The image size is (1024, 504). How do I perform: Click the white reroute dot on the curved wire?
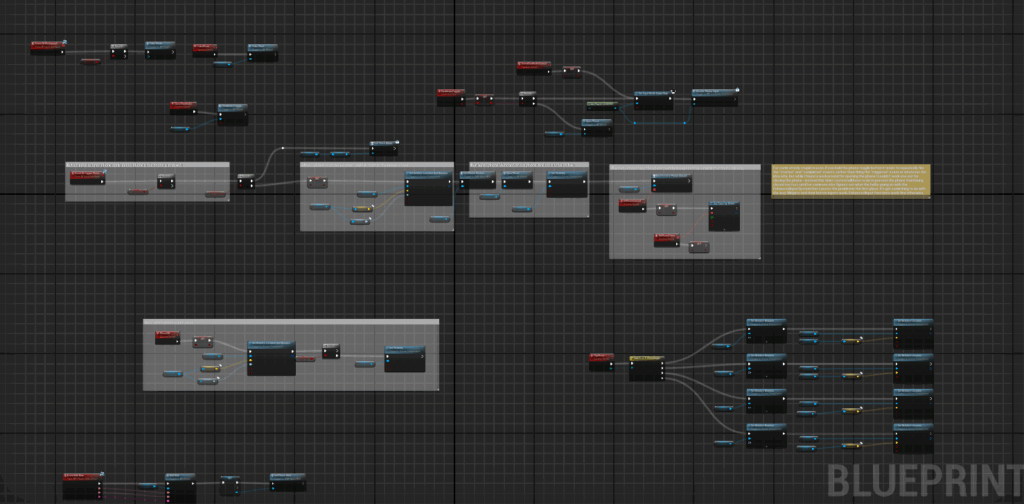(283, 148)
